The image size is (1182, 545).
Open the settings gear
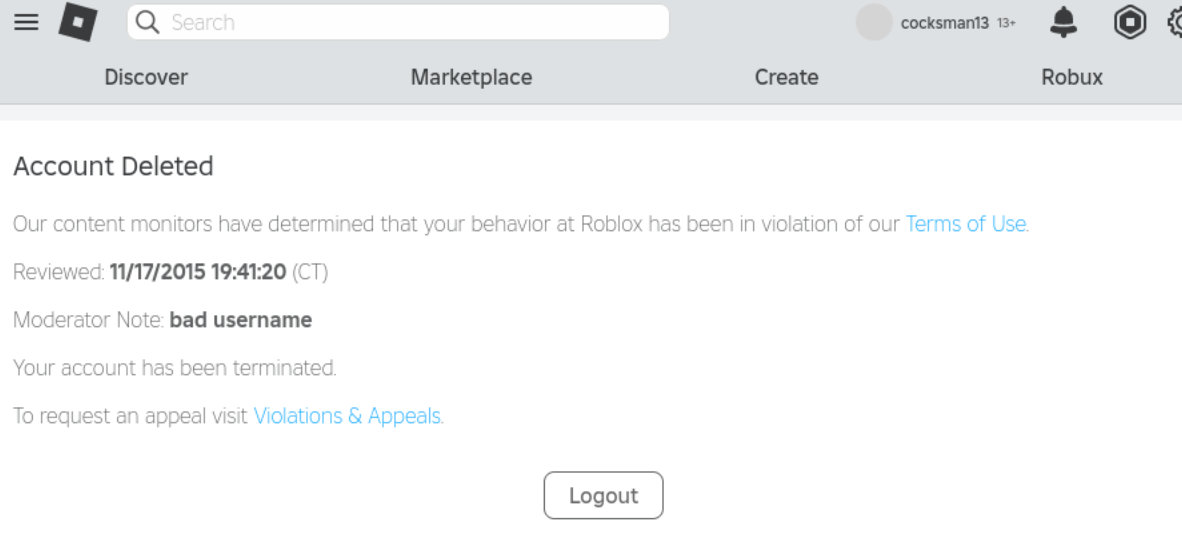[x=1175, y=22]
